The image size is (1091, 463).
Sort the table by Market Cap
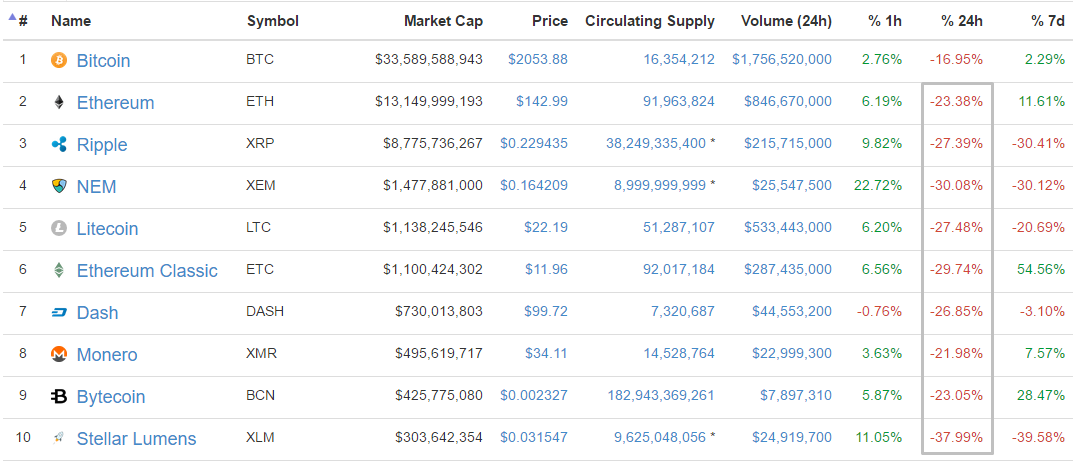click(x=443, y=20)
